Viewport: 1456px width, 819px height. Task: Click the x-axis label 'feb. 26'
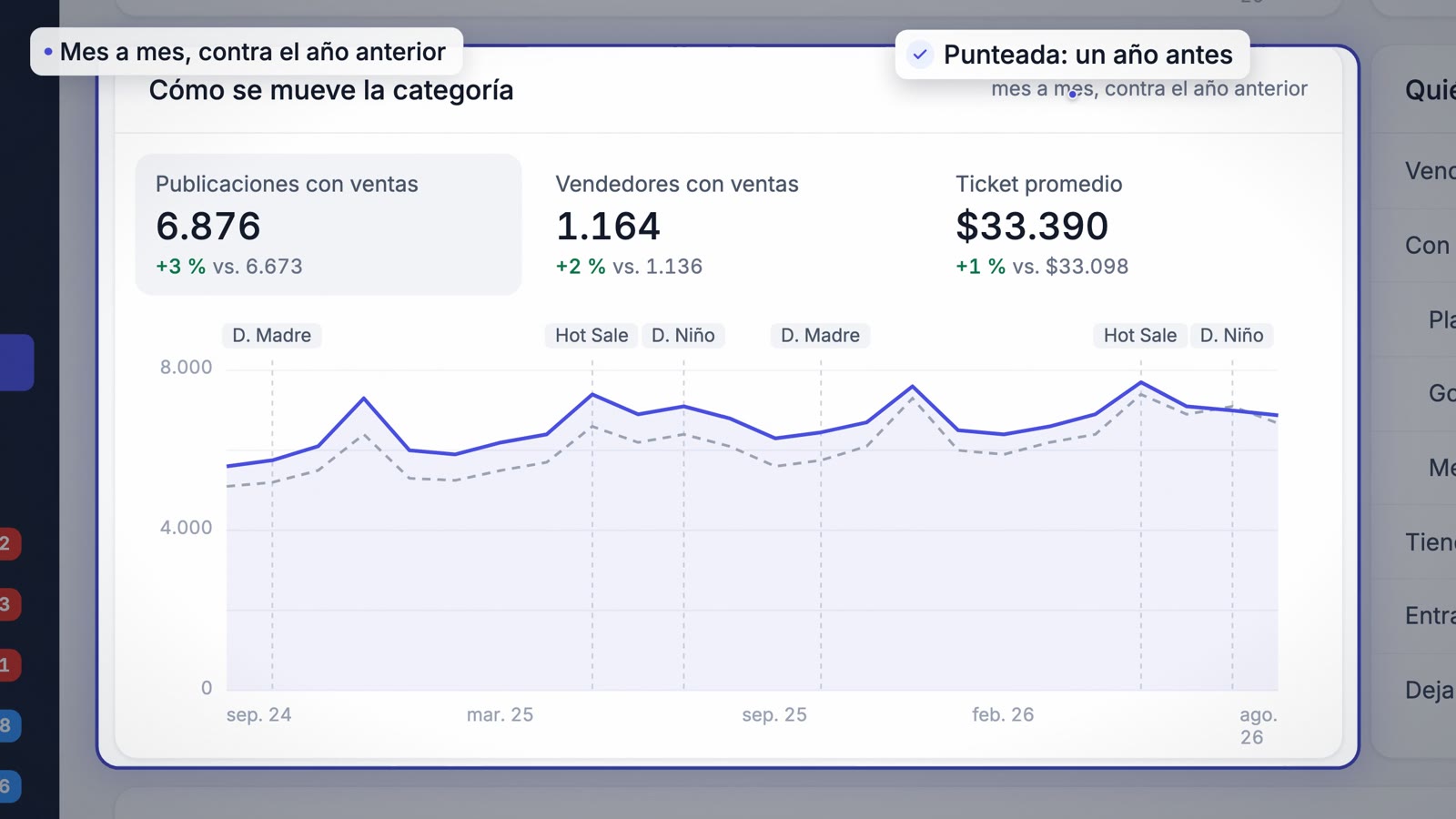1003,714
